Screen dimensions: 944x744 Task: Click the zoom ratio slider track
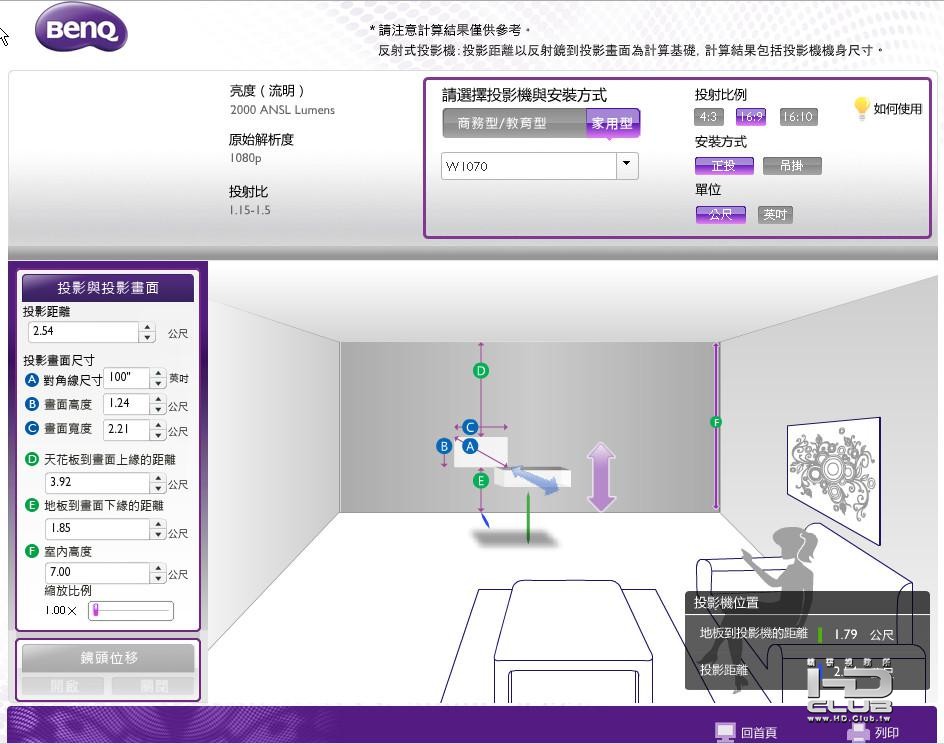131,610
